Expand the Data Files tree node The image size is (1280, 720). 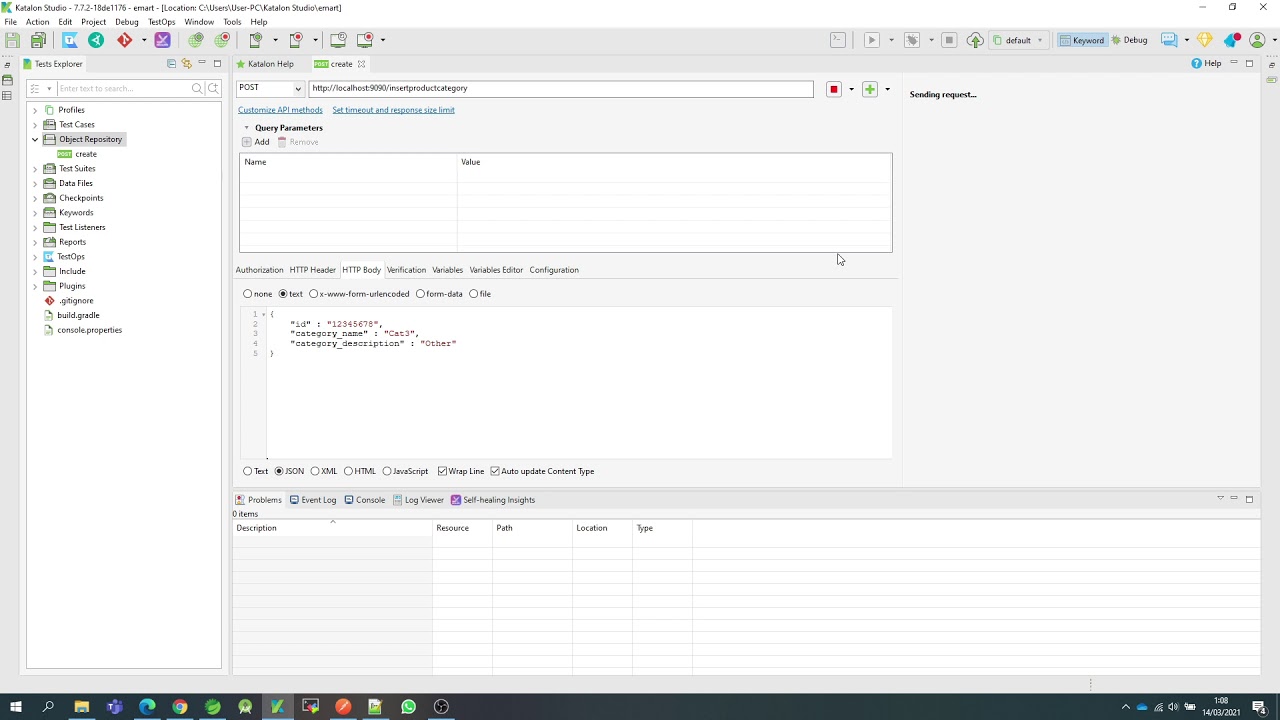35,183
